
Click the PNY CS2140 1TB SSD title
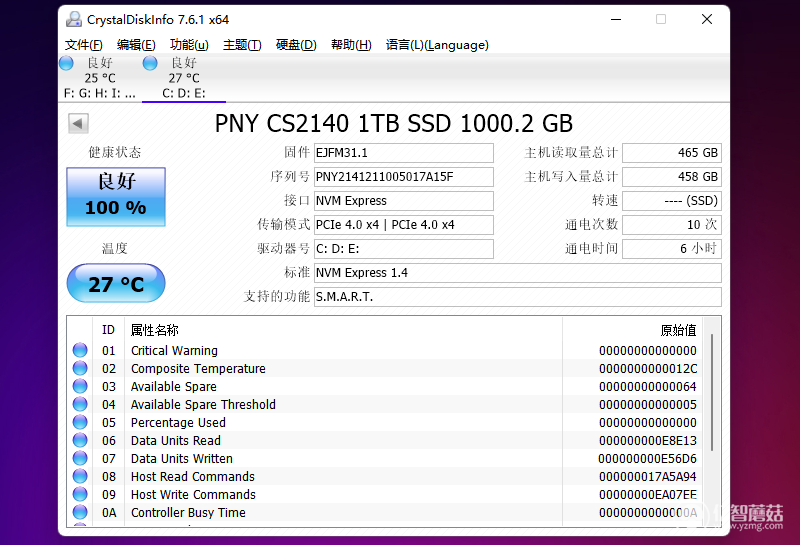point(393,123)
